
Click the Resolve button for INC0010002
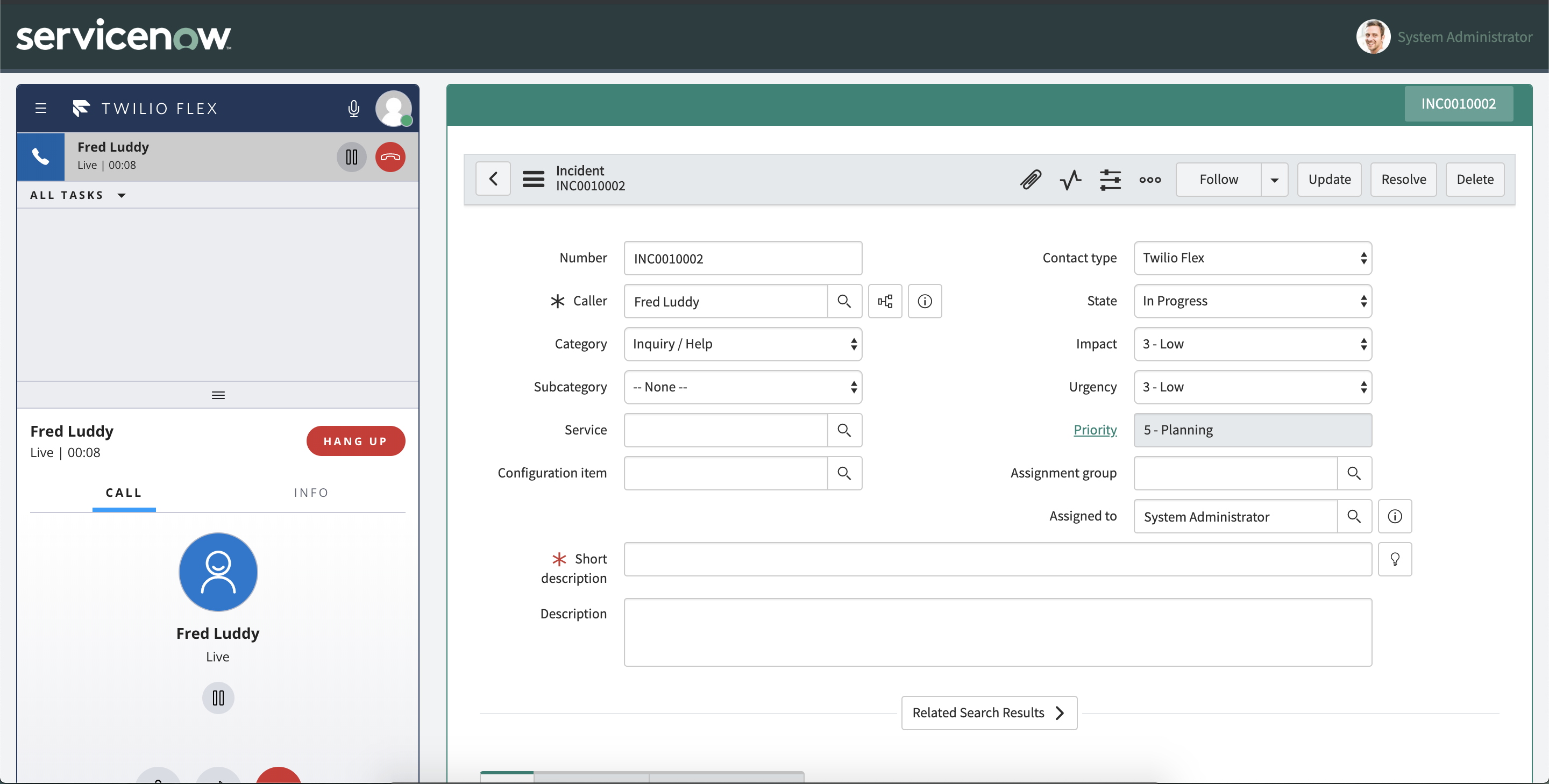[1403, 179]
